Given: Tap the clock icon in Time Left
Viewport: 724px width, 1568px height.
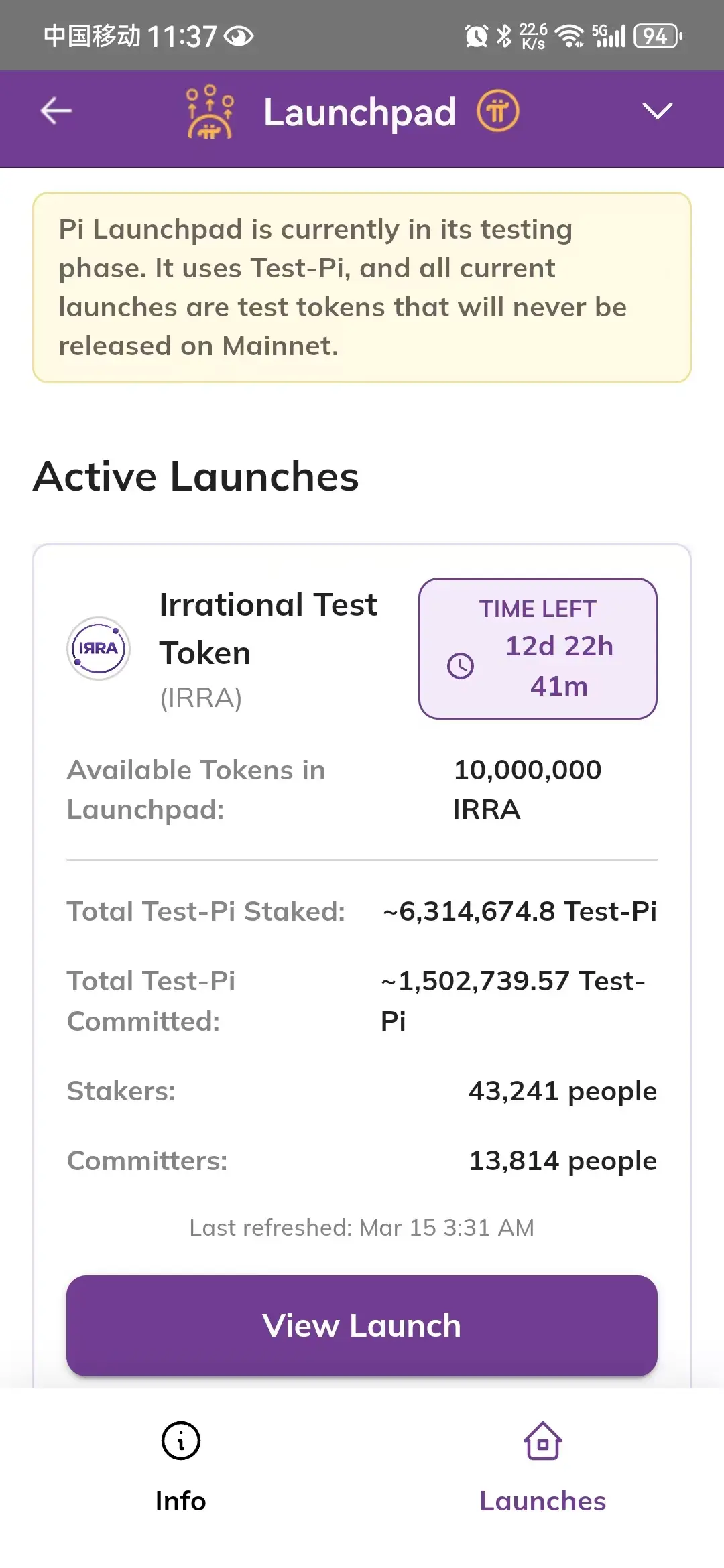Looking at the screenshot, I should 461,666.
